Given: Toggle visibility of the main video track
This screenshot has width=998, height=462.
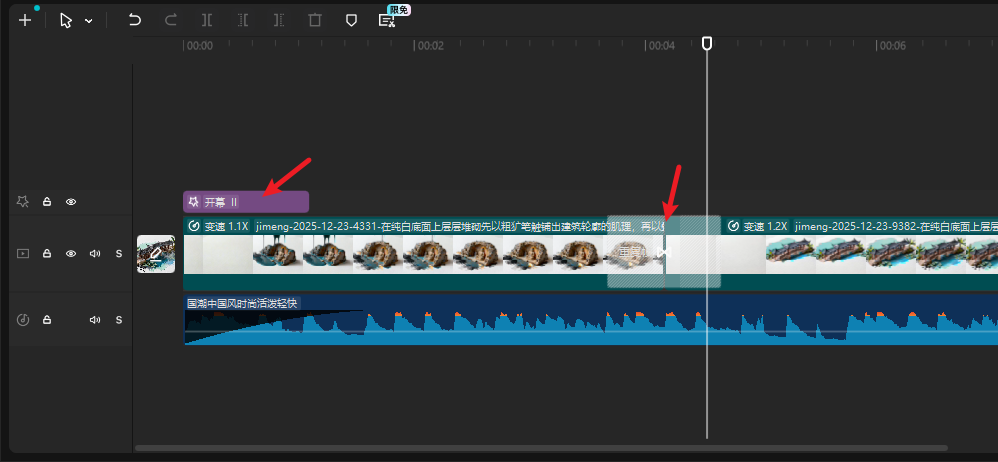Looking at the screenshot, I should coord(71,254).
